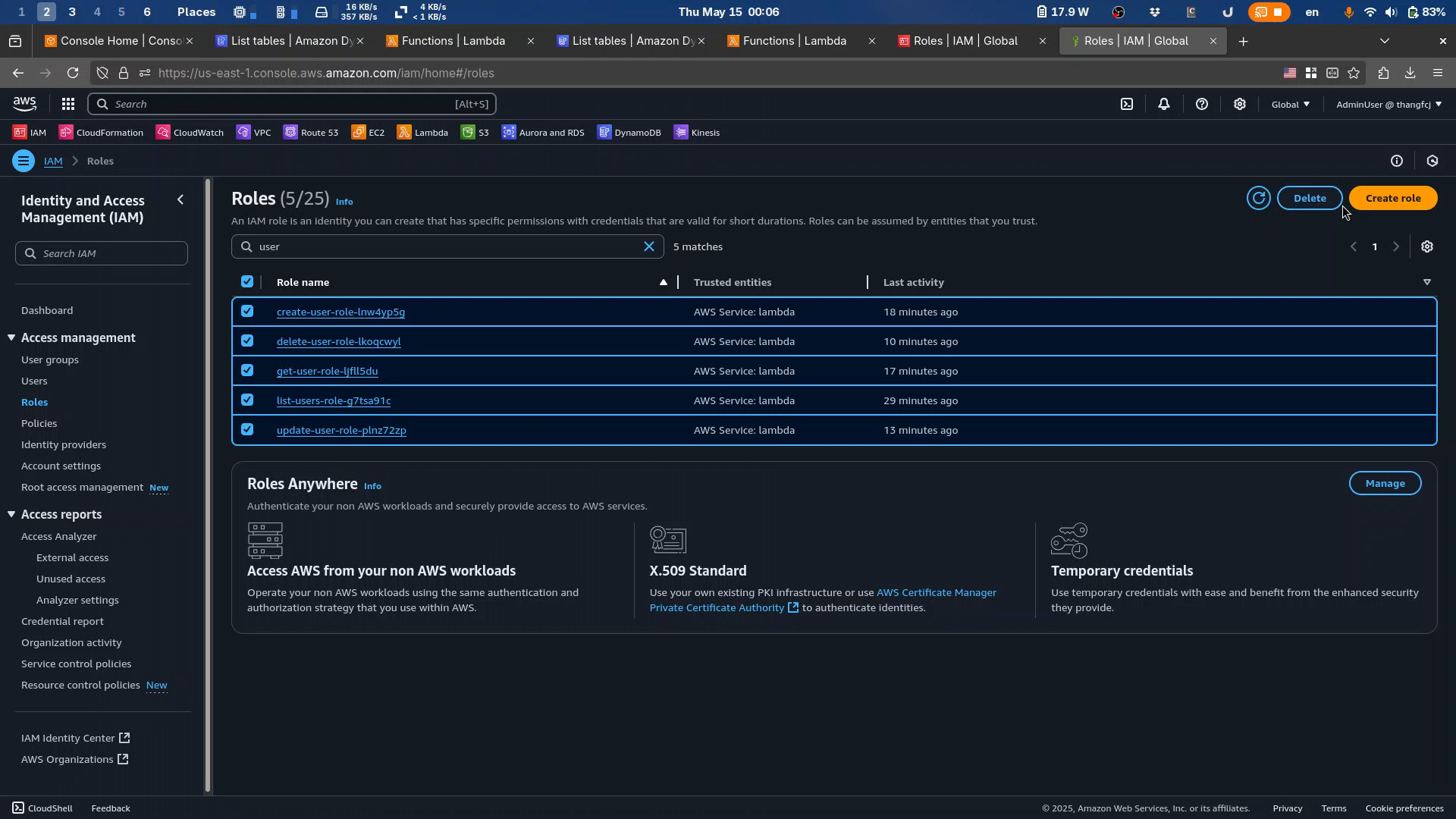The height and width of the screenshot is (819, 1456).
Task: Open Places menu in top panel
Action: pos(196,11)
